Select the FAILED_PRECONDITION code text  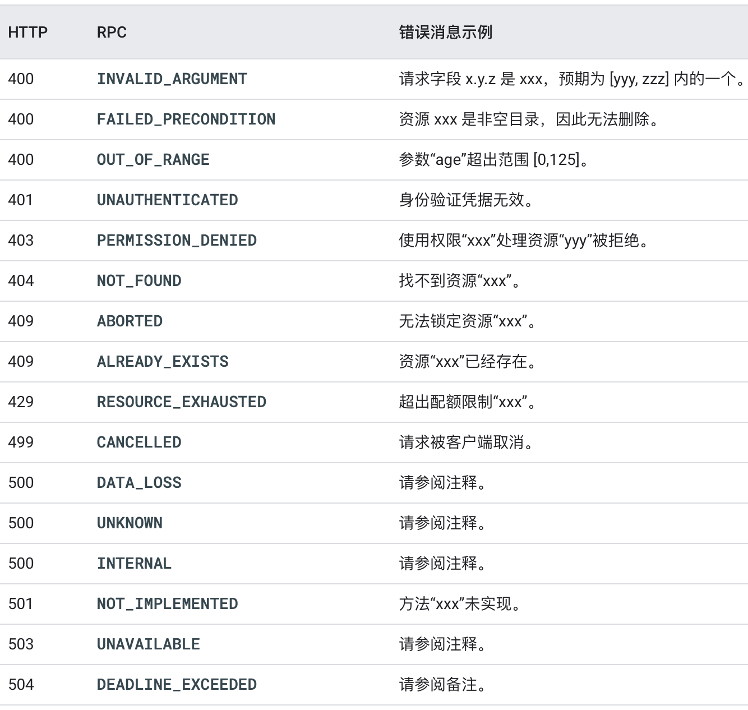(186, 119)
